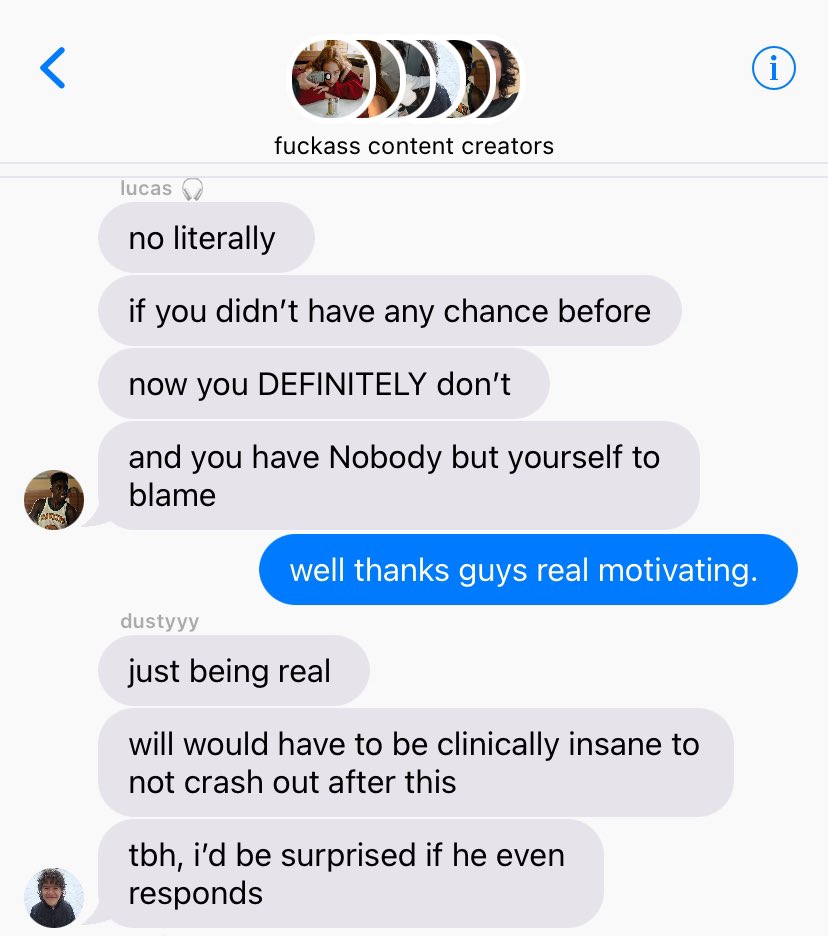828x936 pixels.
Task: Tap lucas's profile picture beside his messages
Action: (x=54, y=500)
